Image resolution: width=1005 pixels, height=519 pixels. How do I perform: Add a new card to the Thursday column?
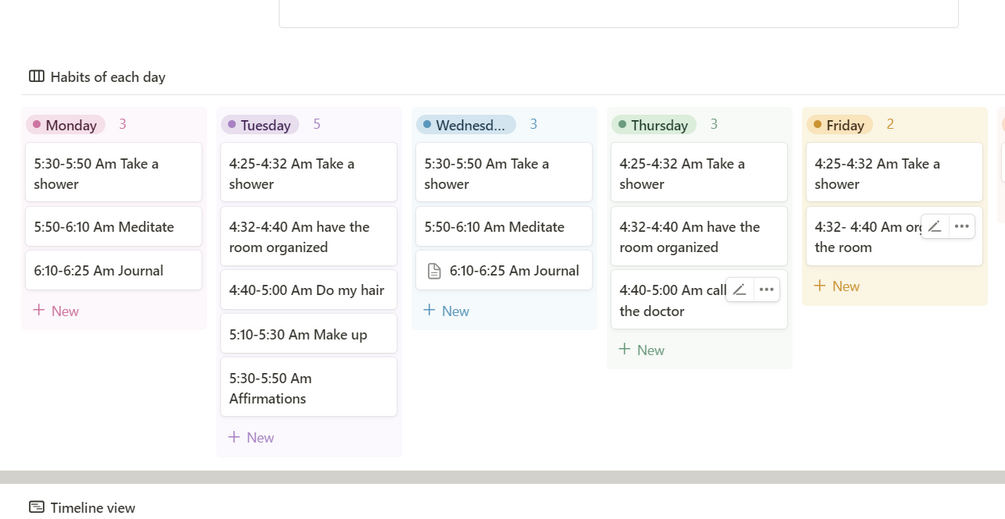pyautogui.click(x=641, y=350)
